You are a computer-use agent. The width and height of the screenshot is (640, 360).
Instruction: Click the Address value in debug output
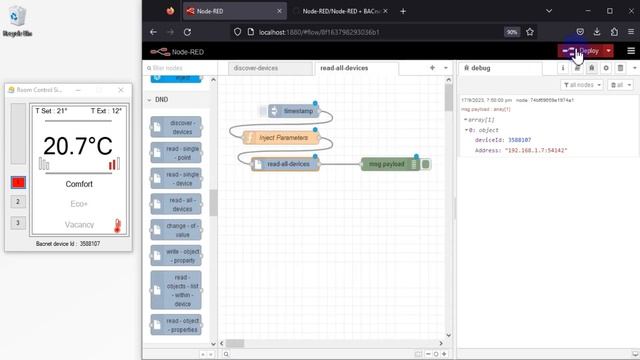536,150
